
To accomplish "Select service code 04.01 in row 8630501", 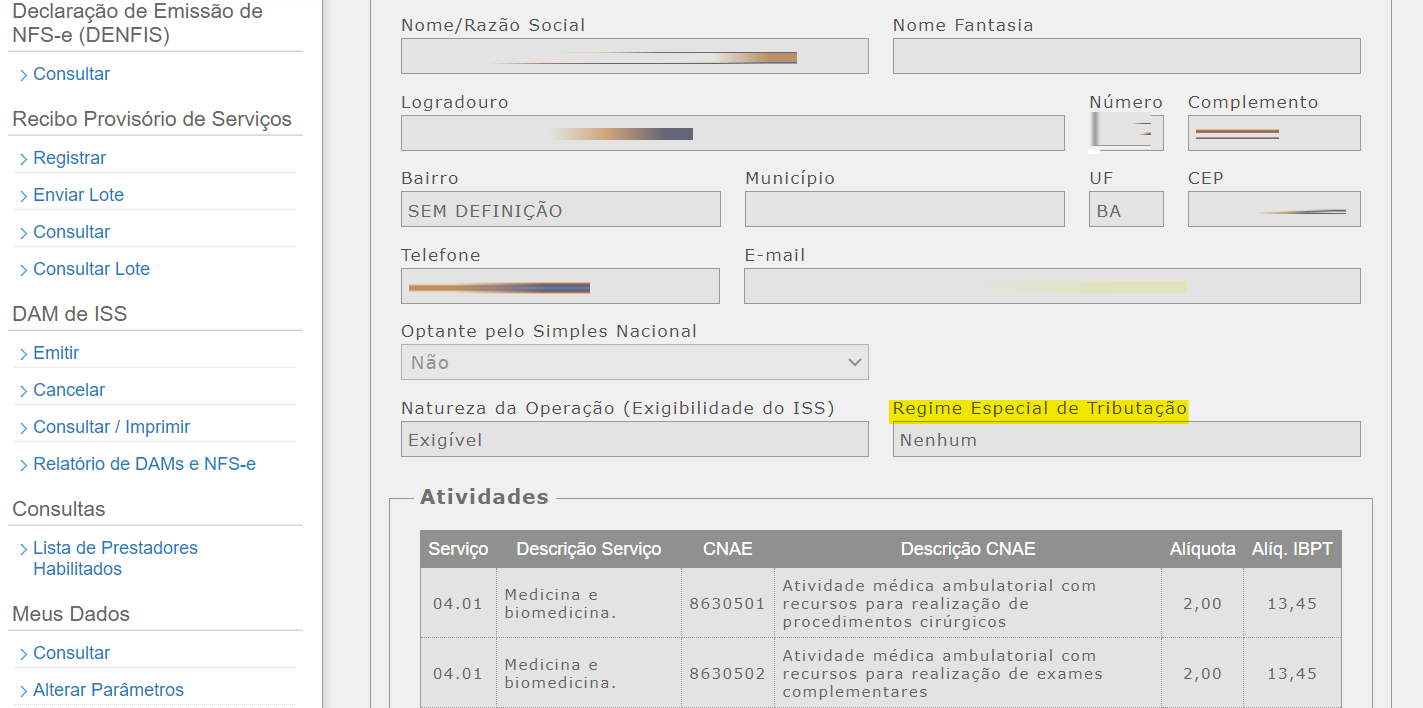I will pyautogui.click(x=458, y=604).
